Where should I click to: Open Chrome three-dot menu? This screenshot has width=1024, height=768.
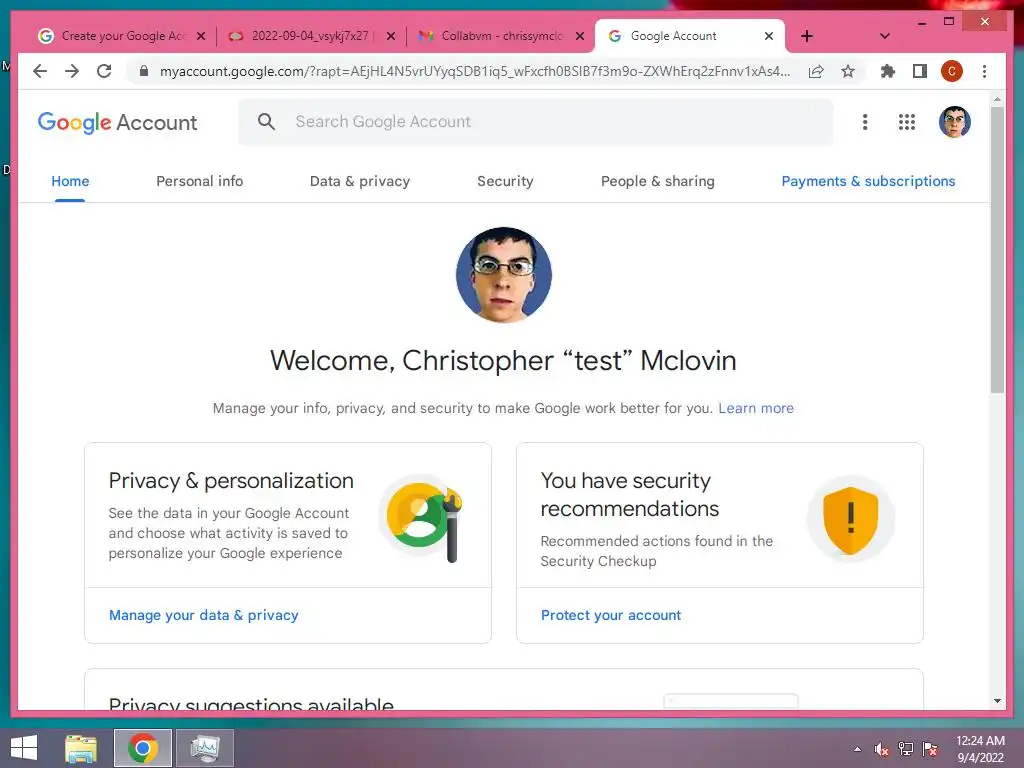pos(984,71)
